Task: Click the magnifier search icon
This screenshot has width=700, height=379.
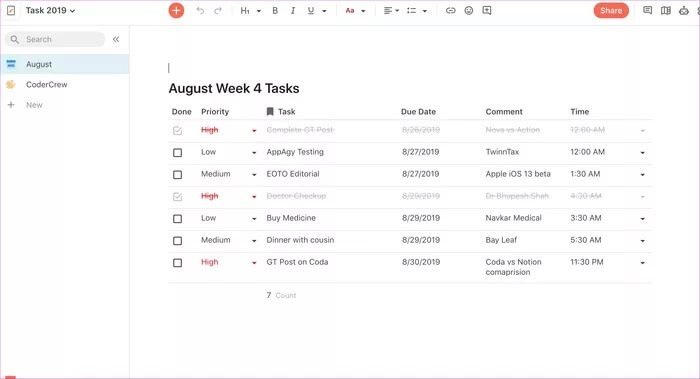Action: (x=15, y=39)
